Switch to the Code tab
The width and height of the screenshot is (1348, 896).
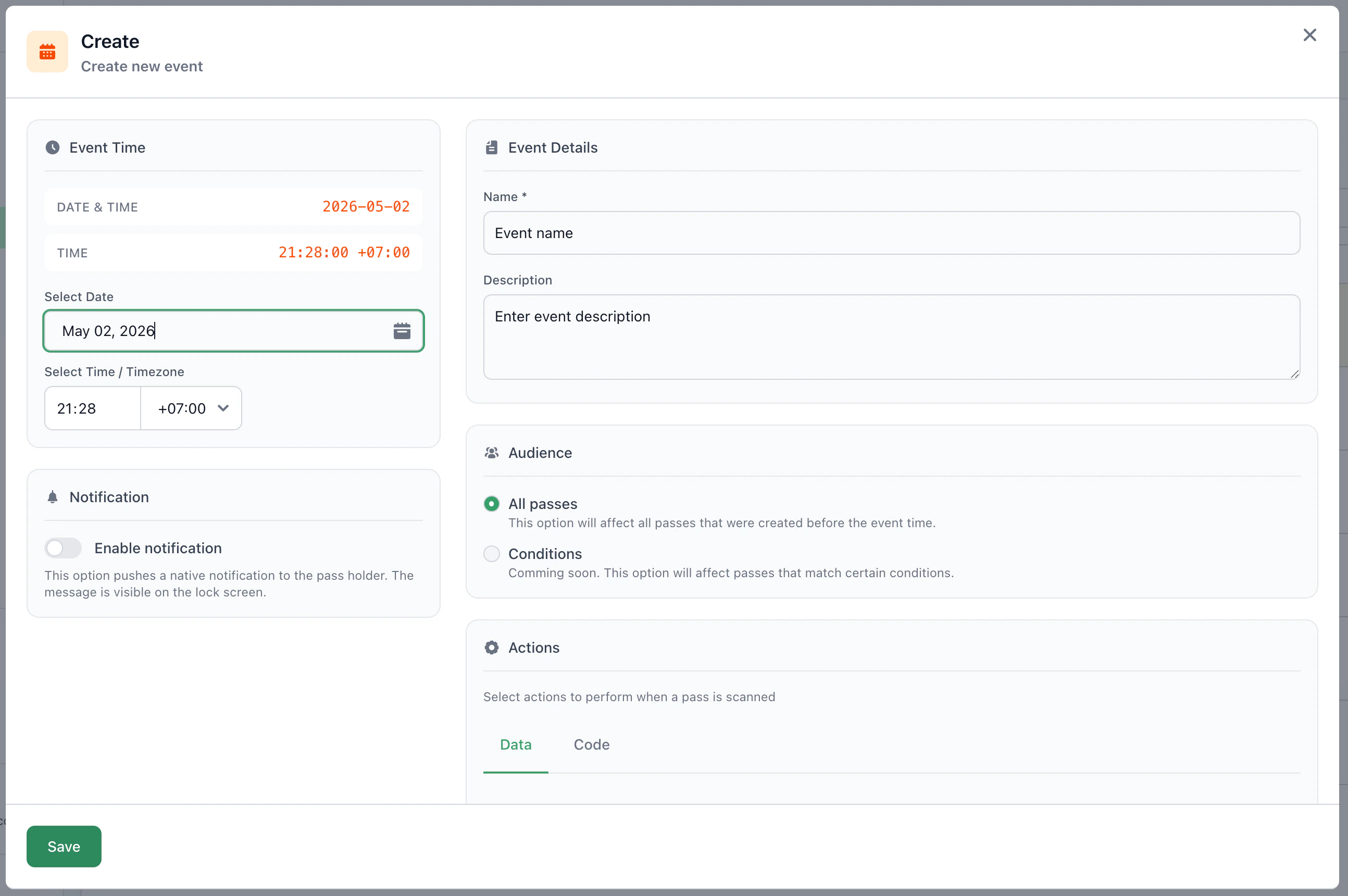coord(592,744)
